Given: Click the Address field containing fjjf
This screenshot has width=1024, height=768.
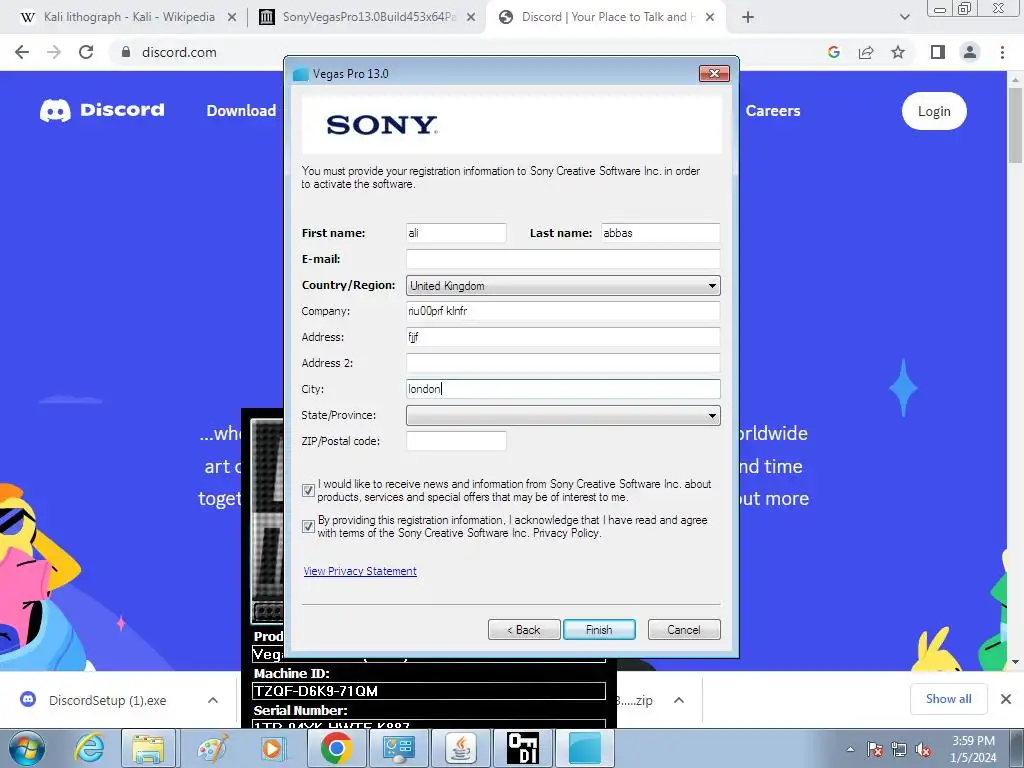Looking at the screenshot, I should pyautogui.click(x=563, y=337).
